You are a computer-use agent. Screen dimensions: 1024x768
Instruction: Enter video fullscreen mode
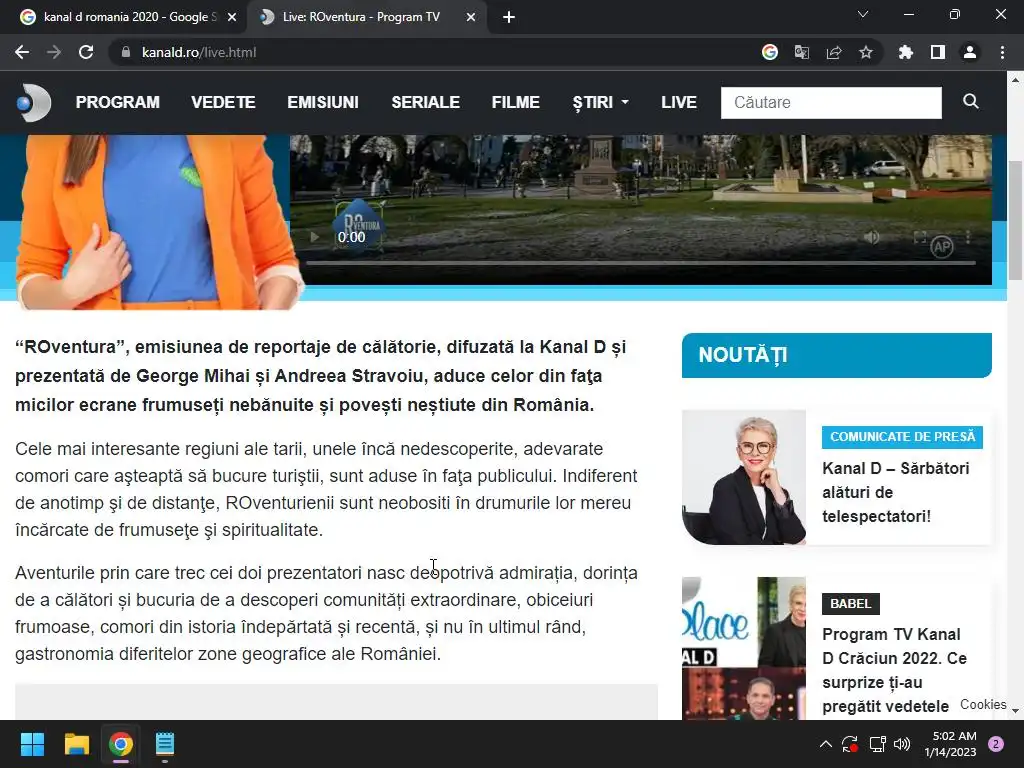(920, 236)
